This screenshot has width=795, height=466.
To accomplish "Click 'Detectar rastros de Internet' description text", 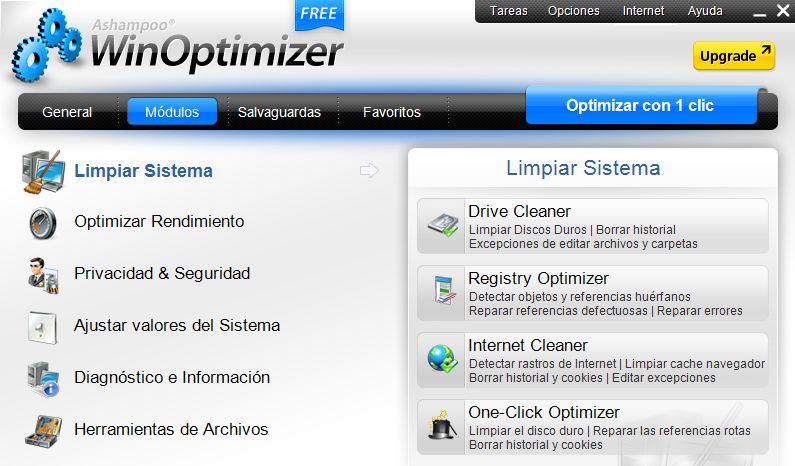I will [543, 364].
